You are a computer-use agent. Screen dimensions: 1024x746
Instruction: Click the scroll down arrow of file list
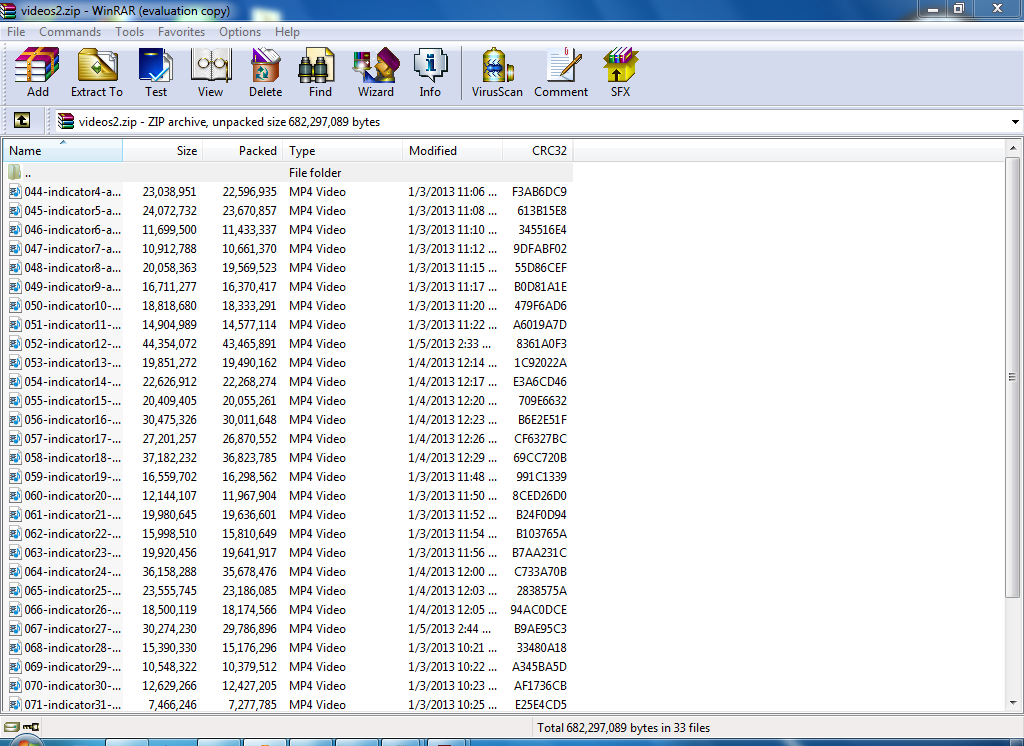pyautogui.click(x=1012, y=703)
